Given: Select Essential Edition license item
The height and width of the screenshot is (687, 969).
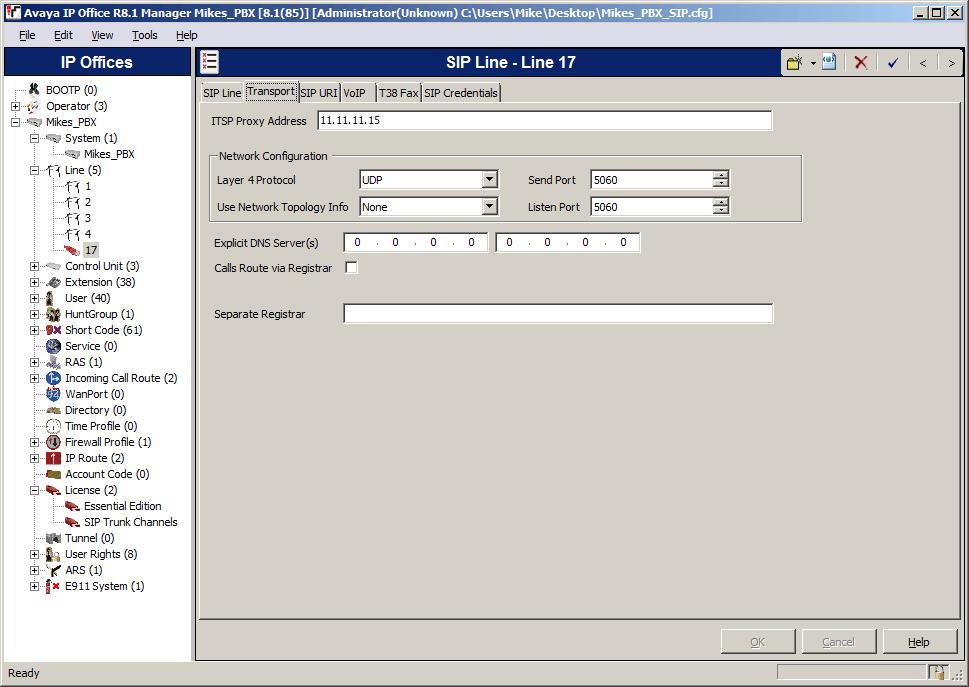Looking at the screenshot, I should (x=122, y=507).
